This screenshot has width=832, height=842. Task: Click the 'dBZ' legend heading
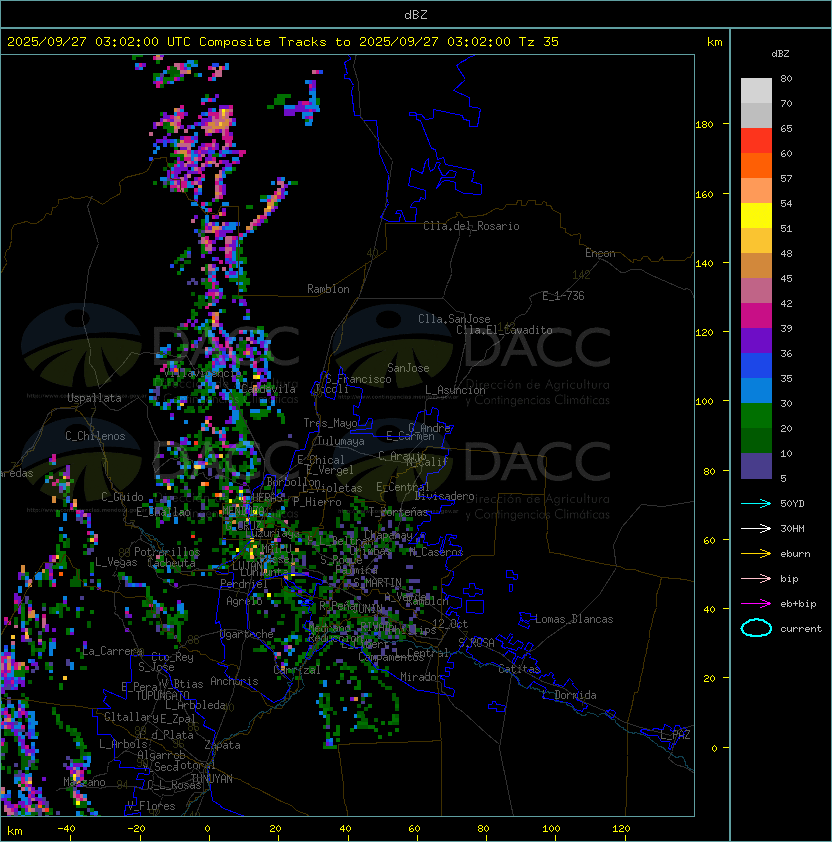(780, 54)
